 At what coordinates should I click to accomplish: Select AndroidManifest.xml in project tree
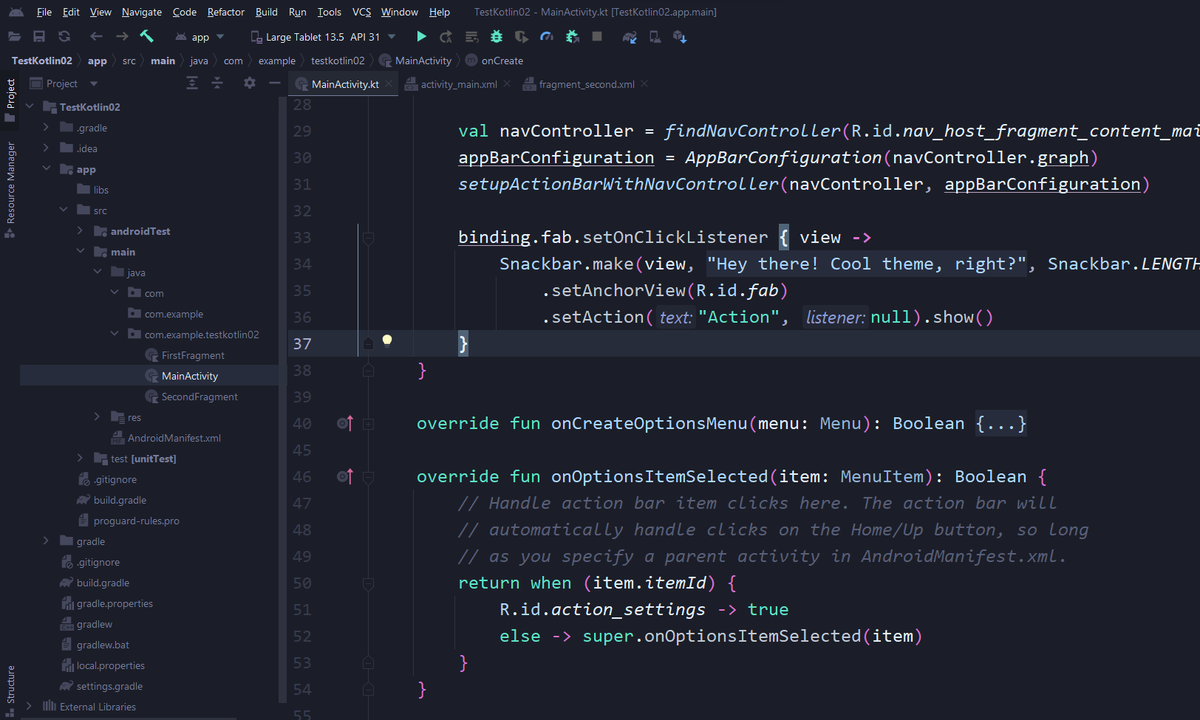pyautogui.click(x=174, y=438)
